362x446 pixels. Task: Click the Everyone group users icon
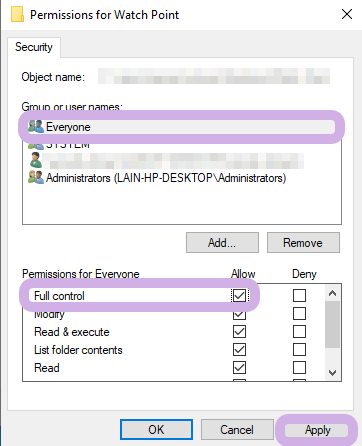pos(36,127)
